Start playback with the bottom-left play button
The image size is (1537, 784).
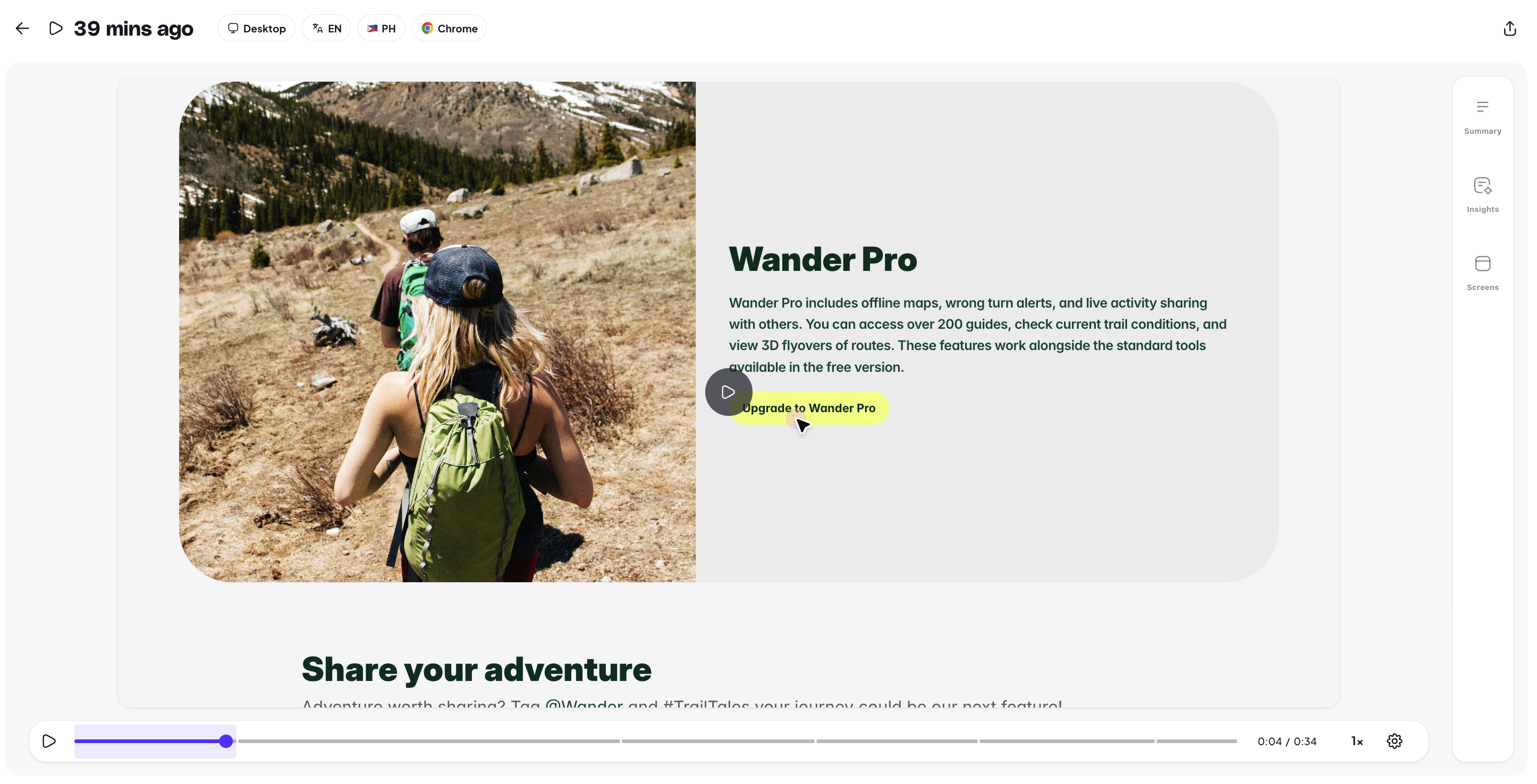pyautogui.click(x=49, y=740)
